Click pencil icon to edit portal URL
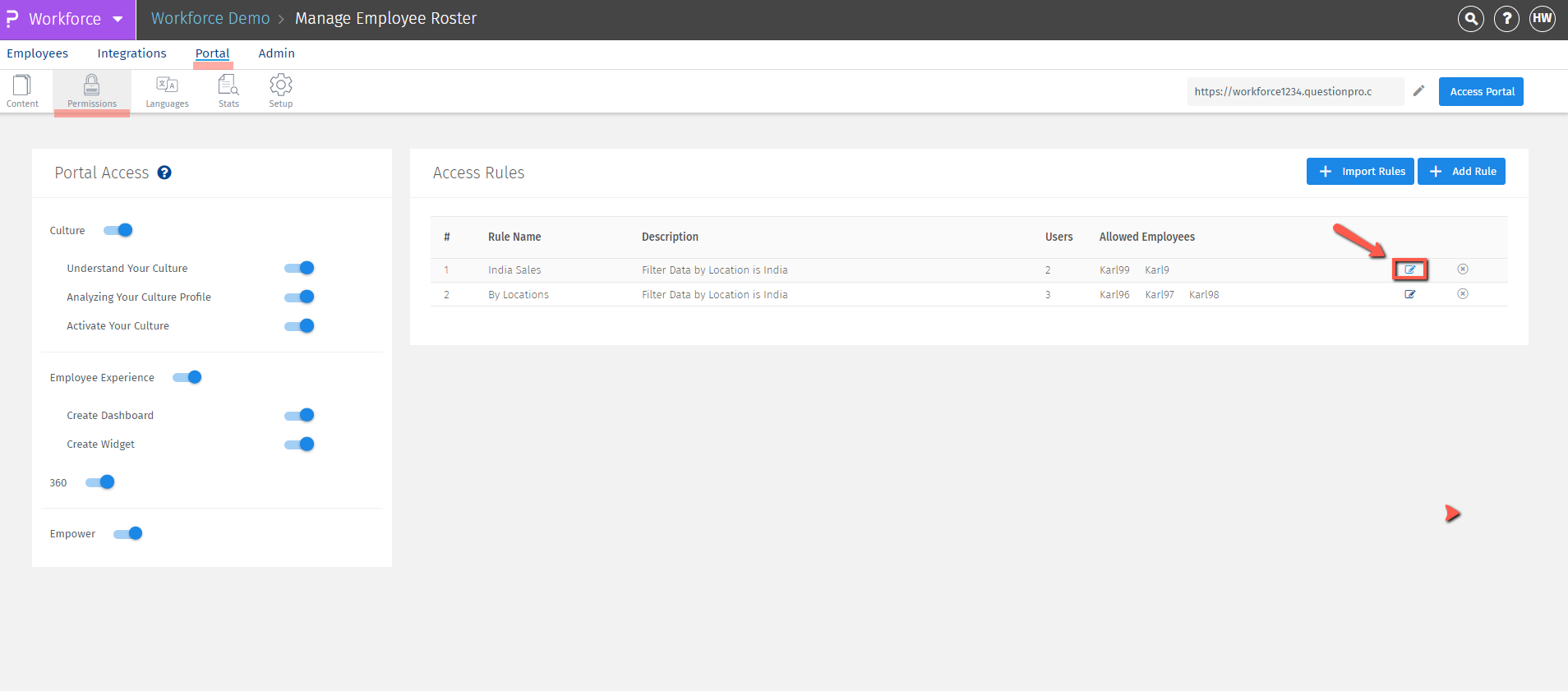The image size is (1568, 691). tap(1418, 91)
